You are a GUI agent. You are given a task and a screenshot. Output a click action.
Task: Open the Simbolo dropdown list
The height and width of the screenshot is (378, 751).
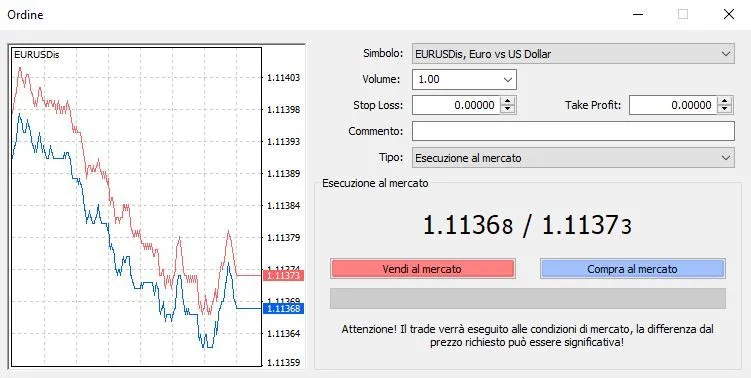click(726, 54)
